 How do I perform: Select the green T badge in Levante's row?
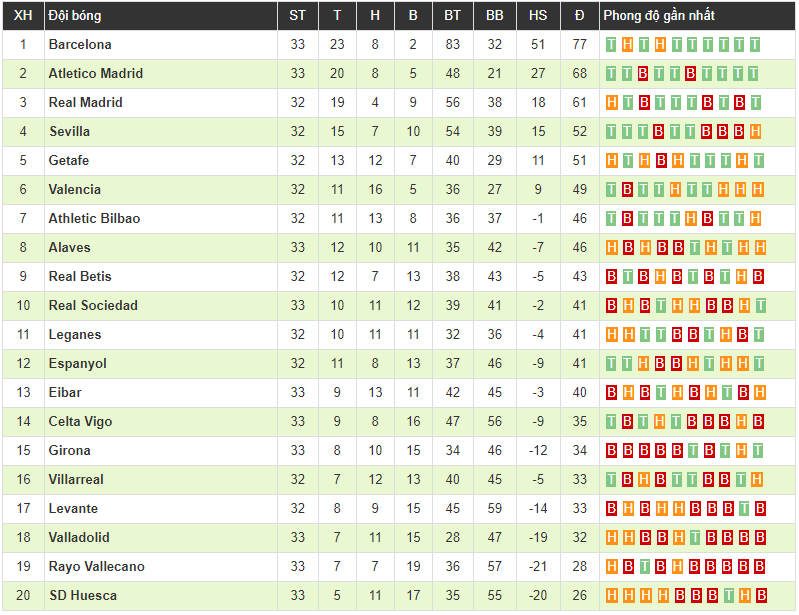tap(742, 509)
